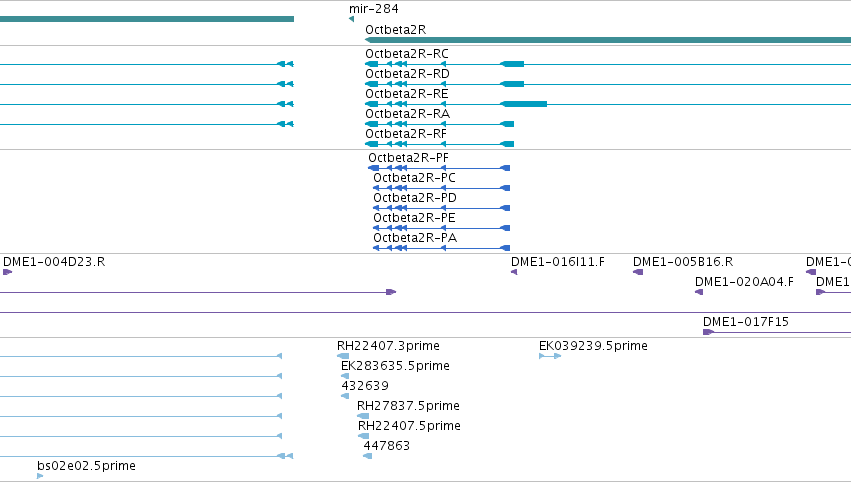Click the RH22407.3prime EST glyph
This screenshot has height=482, width=851.
pos(343,356)
